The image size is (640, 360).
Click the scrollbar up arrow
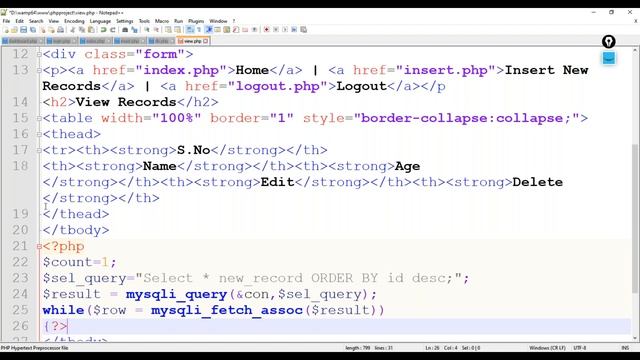pyautogui.click(x=635, y=50)
